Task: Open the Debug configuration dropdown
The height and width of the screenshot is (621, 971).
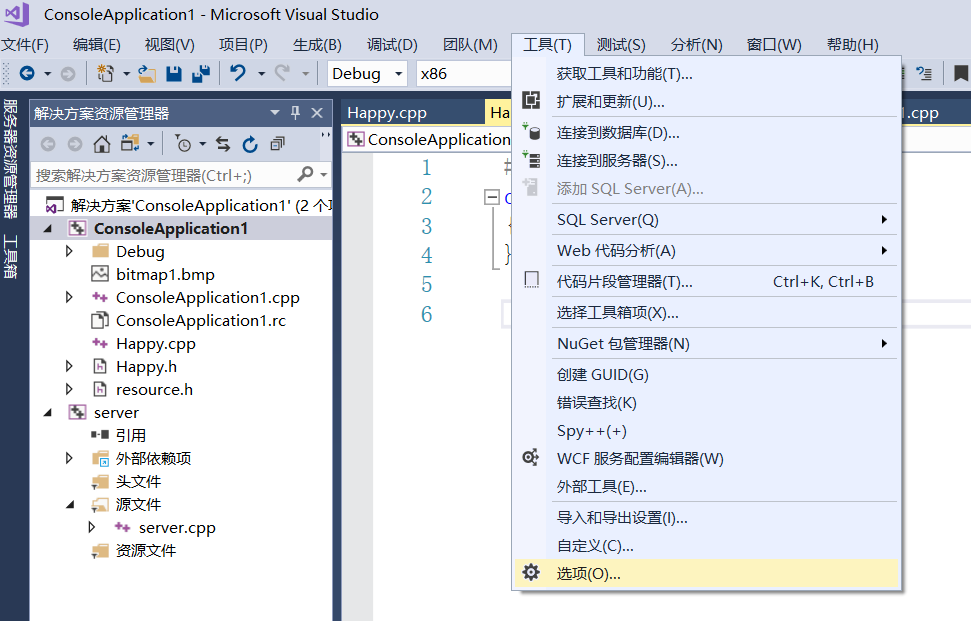Action: (399, 74)
